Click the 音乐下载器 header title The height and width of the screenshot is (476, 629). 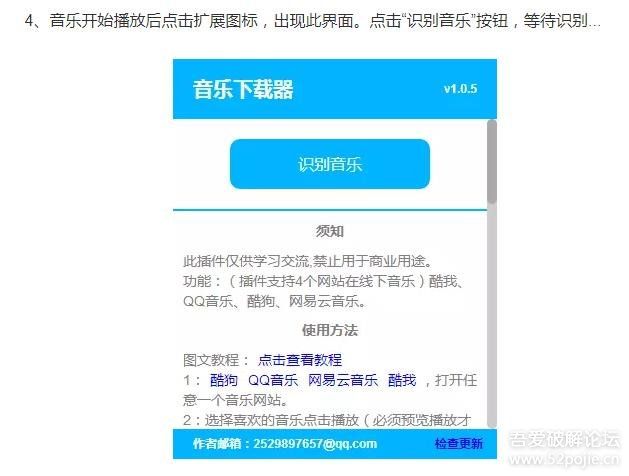click(x=243, y=89)
